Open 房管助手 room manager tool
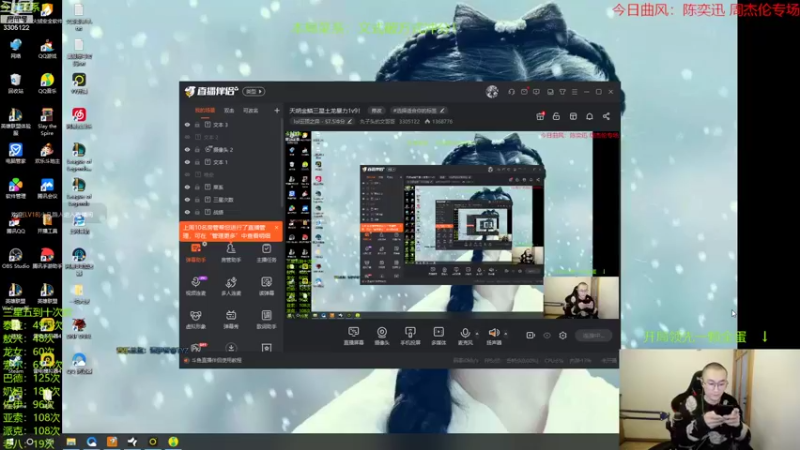 [231, 253]
